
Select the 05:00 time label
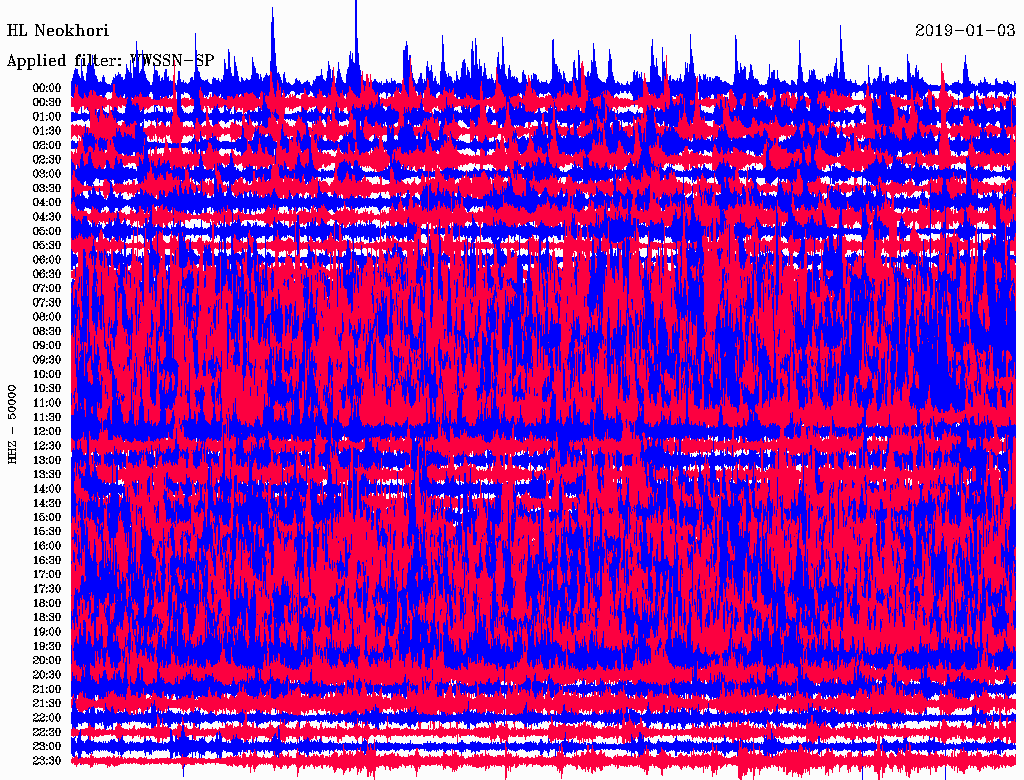(46, 231)
